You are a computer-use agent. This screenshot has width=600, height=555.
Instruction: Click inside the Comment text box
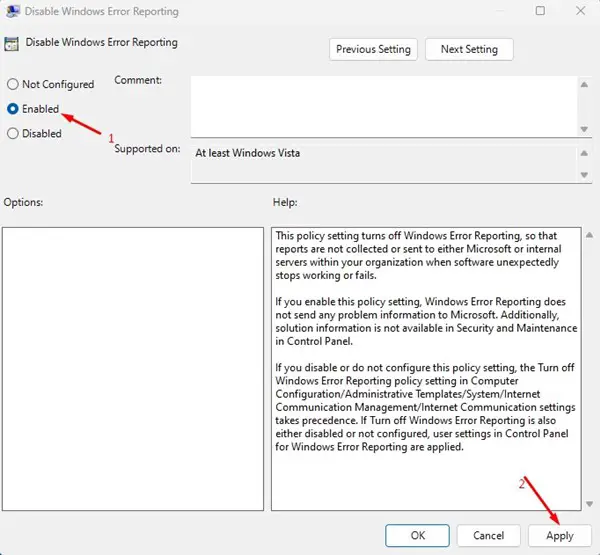[x=384, y=106]
